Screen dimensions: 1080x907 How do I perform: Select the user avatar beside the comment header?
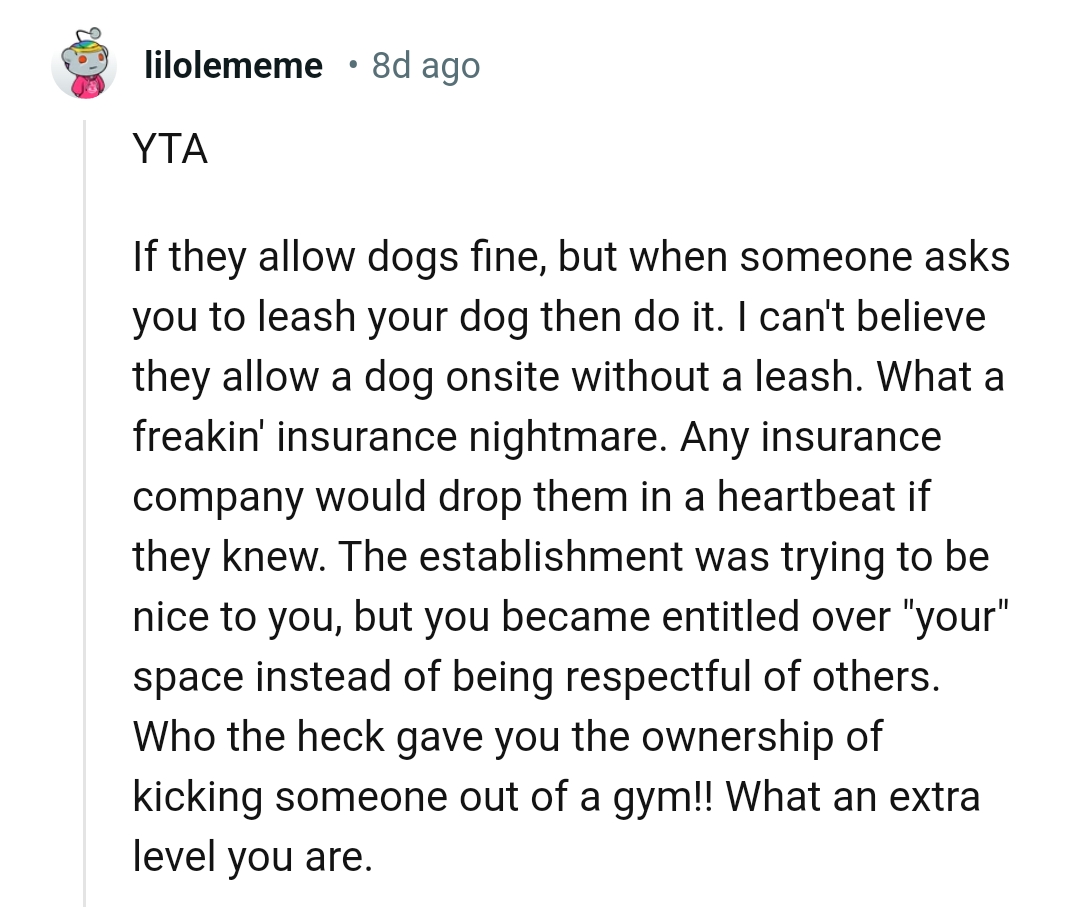tap(85, 65)
